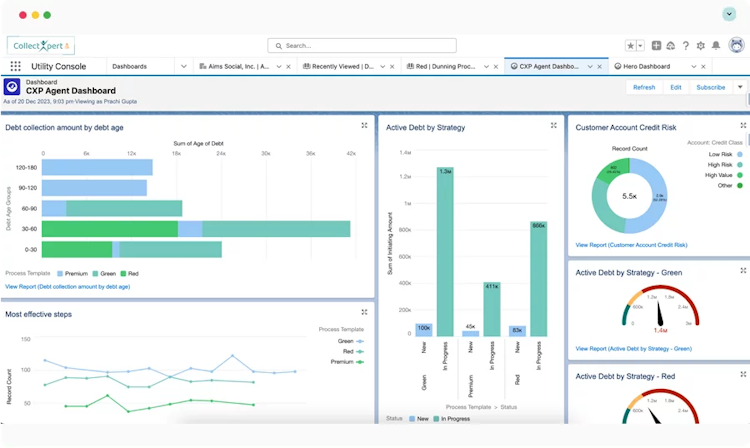Open the favorites star icon

tap(630, 46)
